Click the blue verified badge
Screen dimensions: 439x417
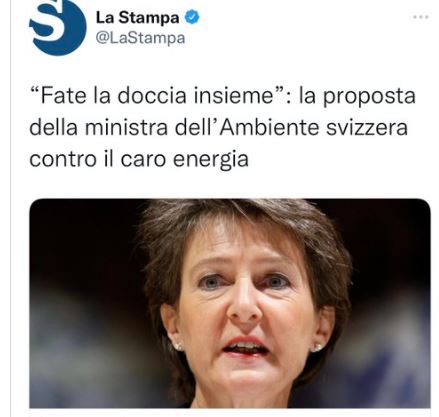[x=192, y=17]
